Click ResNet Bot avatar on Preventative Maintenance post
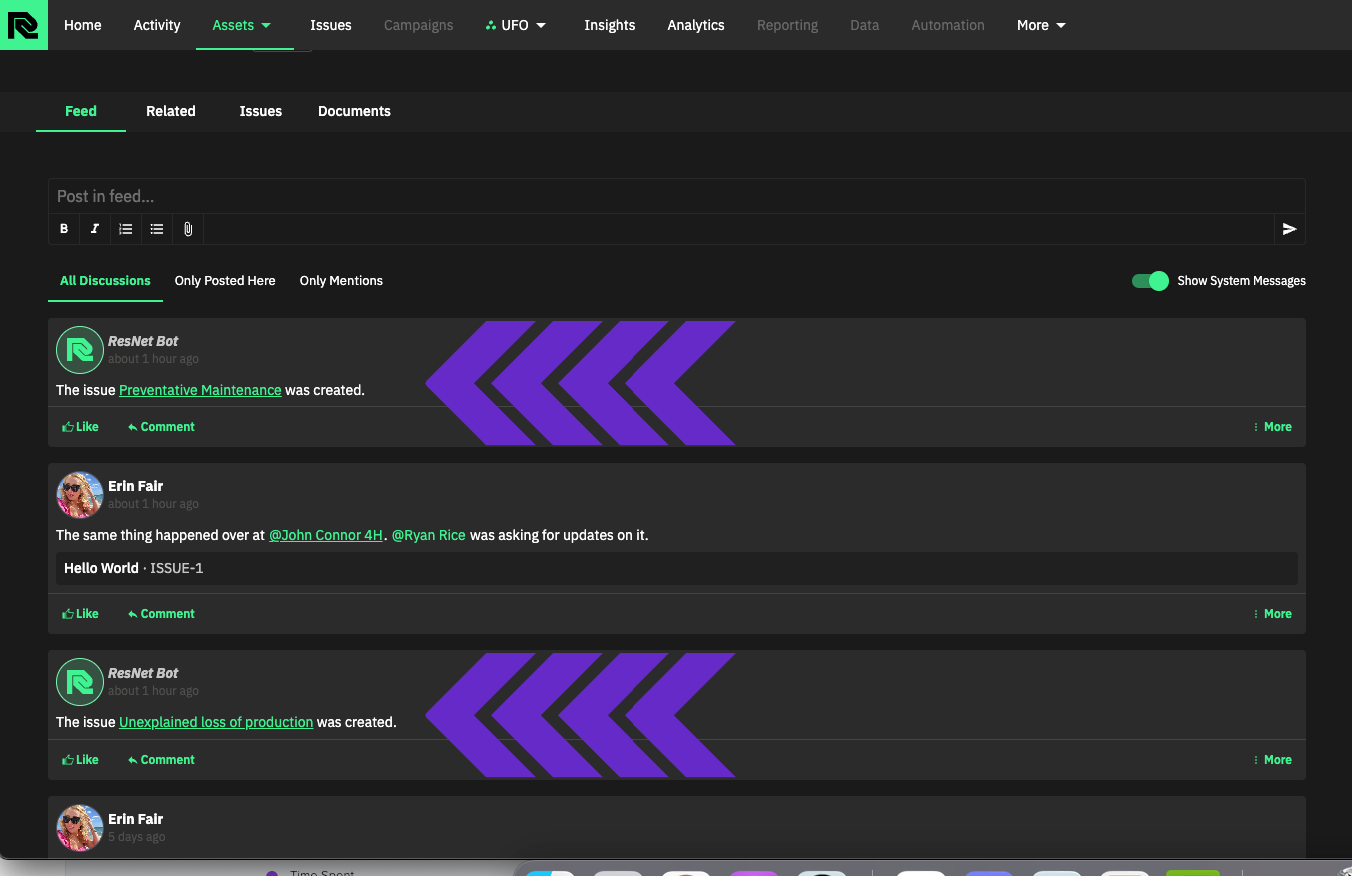1352x876 pixels. point(79,350)
